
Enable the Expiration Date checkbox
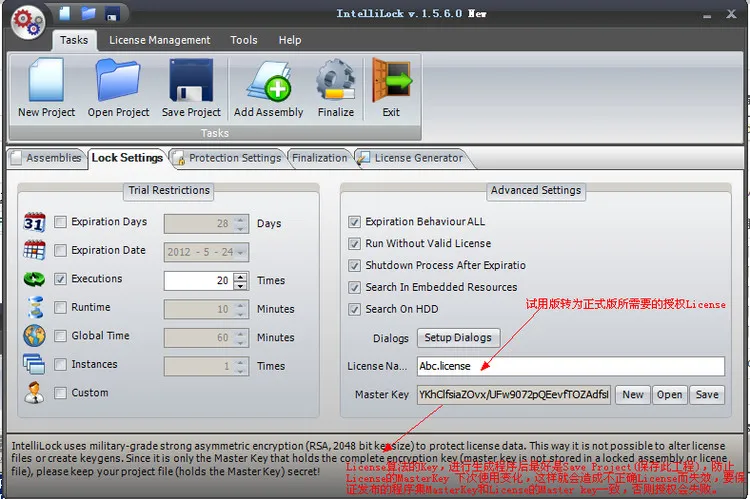[x=60, y=250]
